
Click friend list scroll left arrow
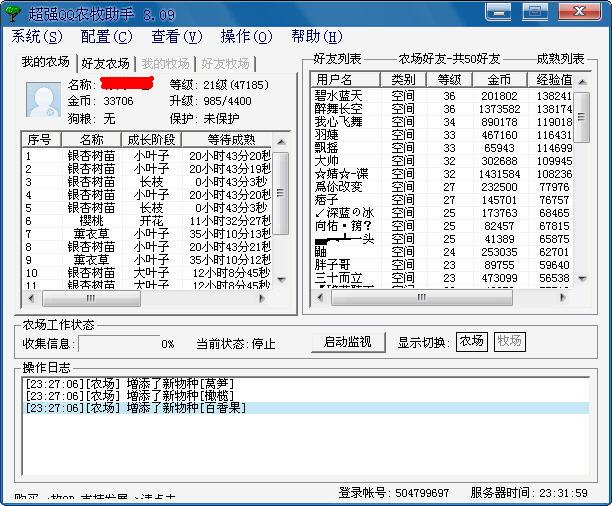tap(320, 298)
